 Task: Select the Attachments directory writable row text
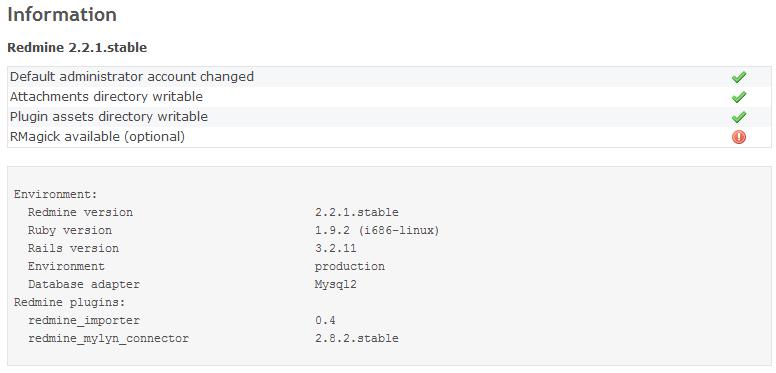pos(106,96)
